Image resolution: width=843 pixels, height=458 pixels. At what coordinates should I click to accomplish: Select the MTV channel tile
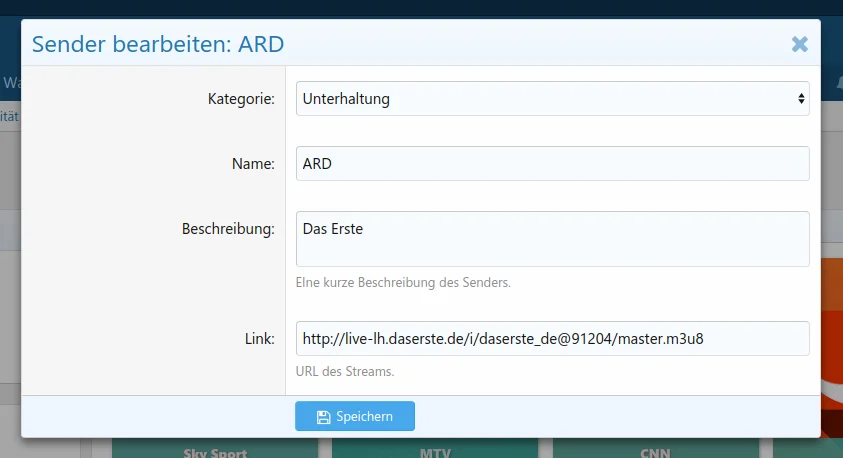435,451
